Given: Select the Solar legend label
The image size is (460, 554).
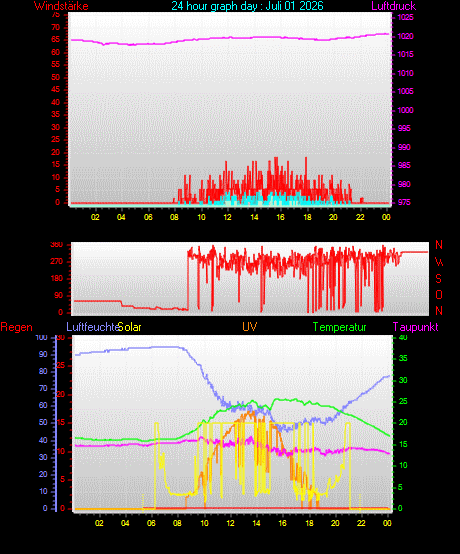Looking at the screenshot, I should (129, 327).
